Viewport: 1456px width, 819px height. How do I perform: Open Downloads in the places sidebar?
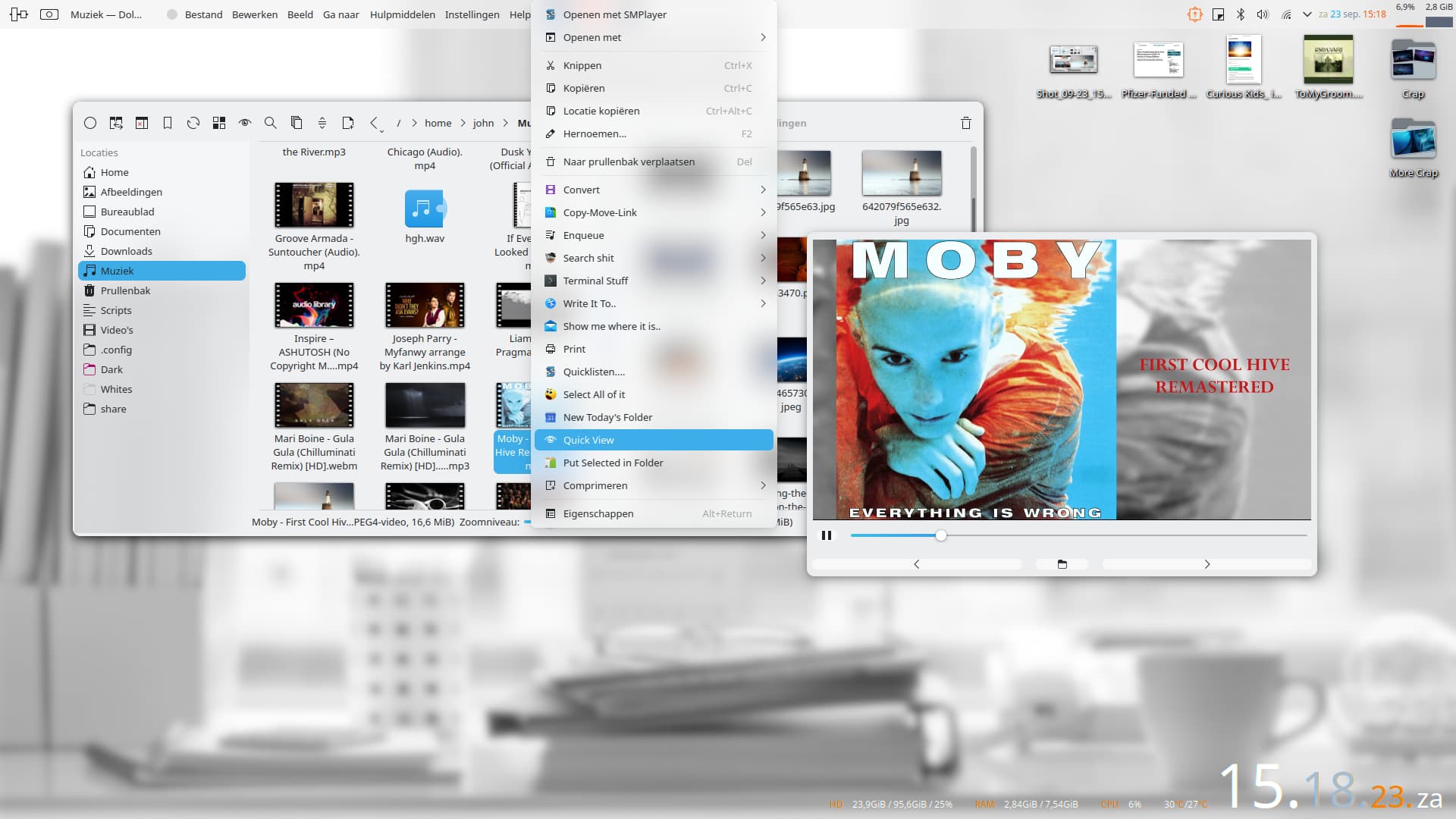click(162, 251)
